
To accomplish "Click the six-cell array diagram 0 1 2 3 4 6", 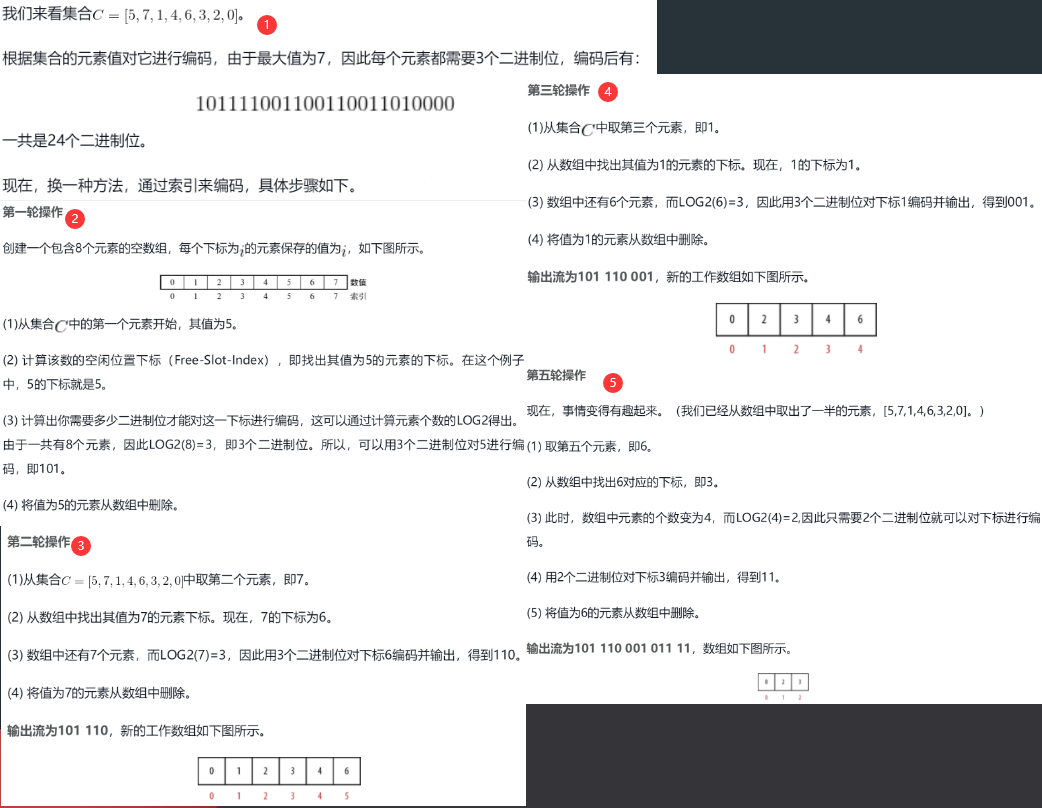I will pyautogui.click(x=279, y=779).
